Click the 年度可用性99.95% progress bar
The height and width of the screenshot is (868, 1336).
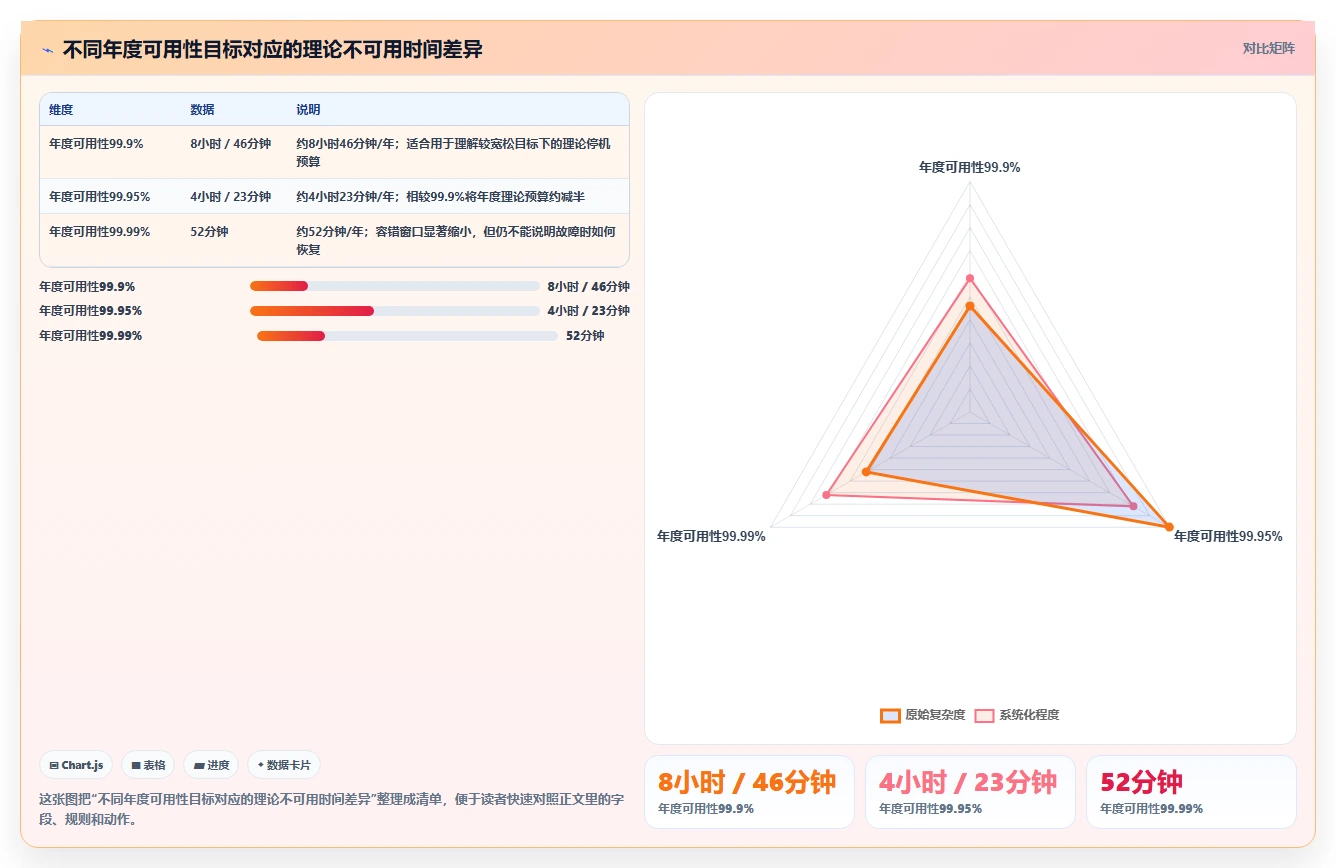pyautogui.click(x=394, y=311)
